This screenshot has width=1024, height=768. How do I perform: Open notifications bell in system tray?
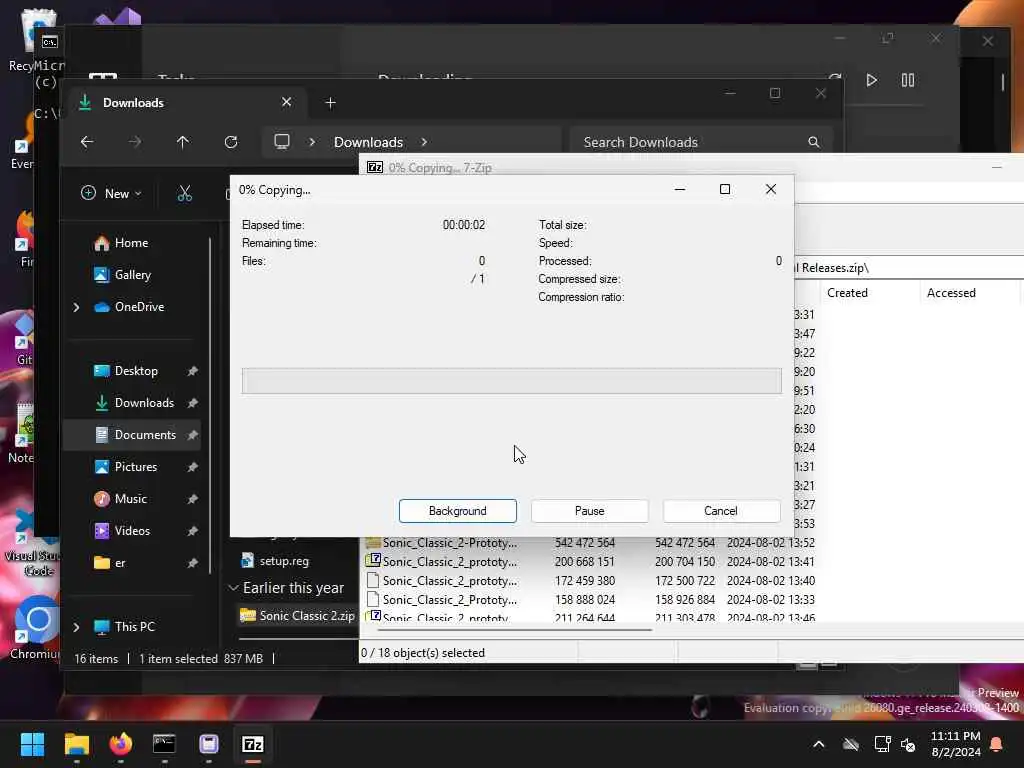click(x=997, y=744)
